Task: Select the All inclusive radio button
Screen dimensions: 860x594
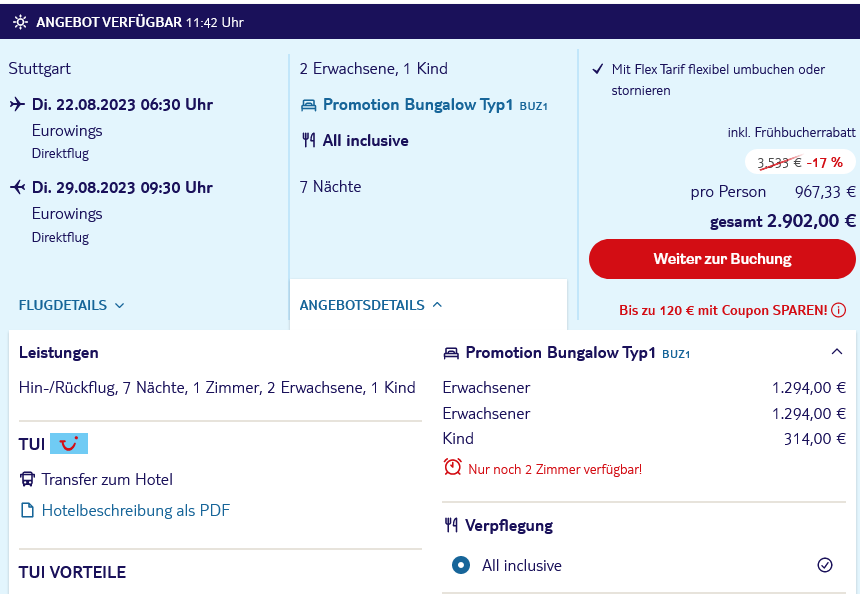Action: pos(461,565)
